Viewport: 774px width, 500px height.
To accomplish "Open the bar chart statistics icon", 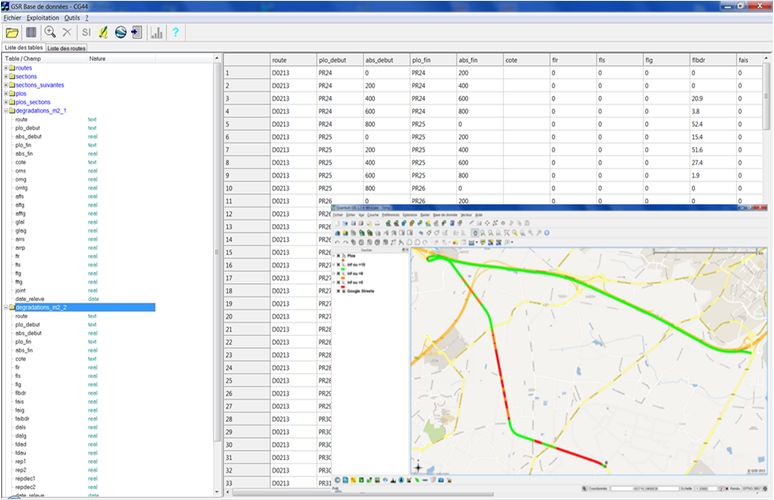I will 157,33.
